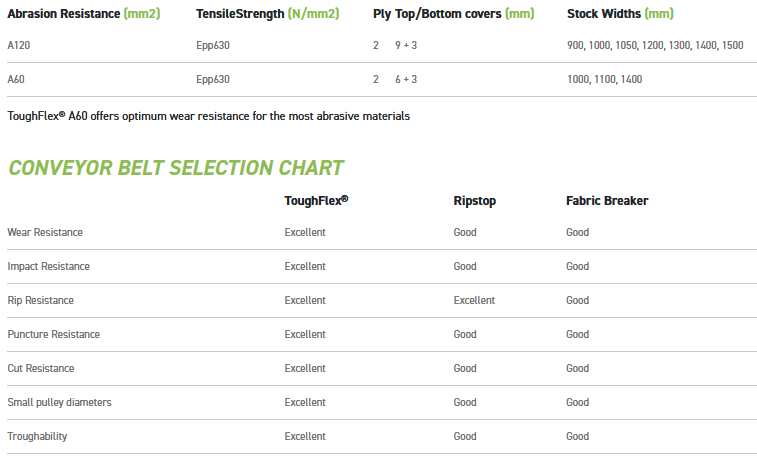The height and width of the screenshot is (476, 757).
Task: Select the A60 stock widths values
Action: pos(604,79)
